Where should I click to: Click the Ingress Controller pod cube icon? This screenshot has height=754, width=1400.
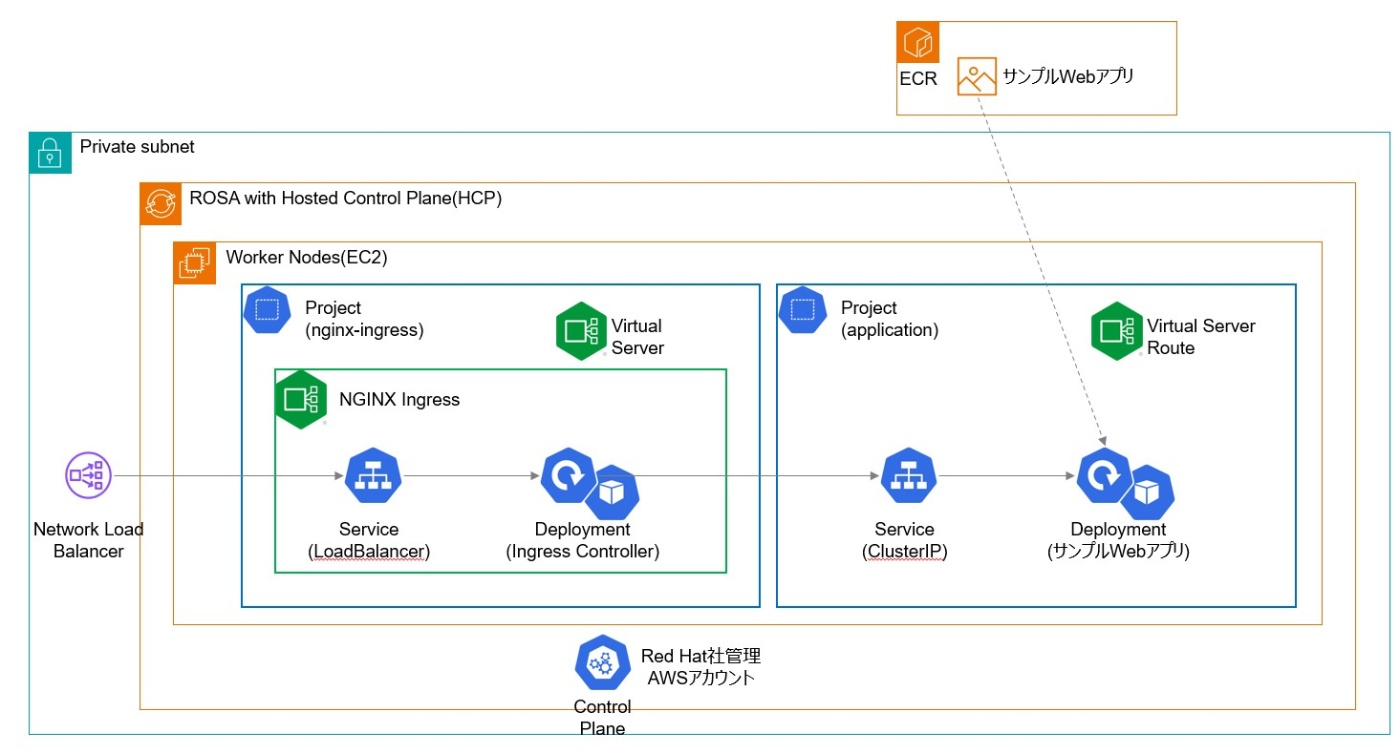[612, 492]
